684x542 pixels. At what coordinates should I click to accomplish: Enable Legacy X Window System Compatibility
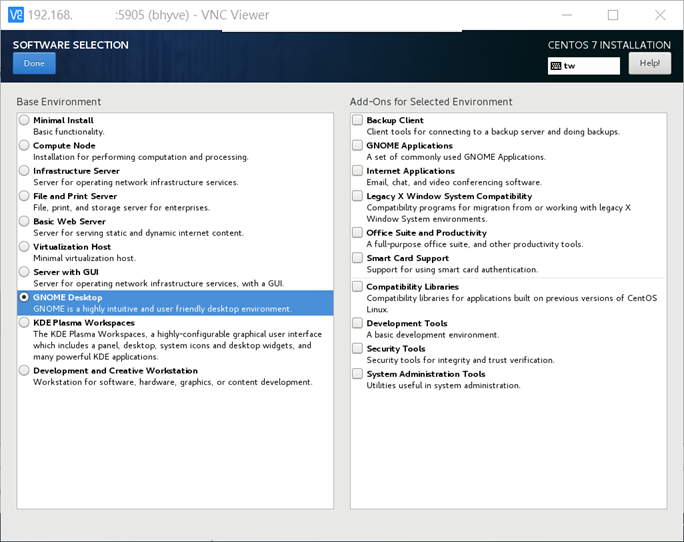[x=357, y=196]
